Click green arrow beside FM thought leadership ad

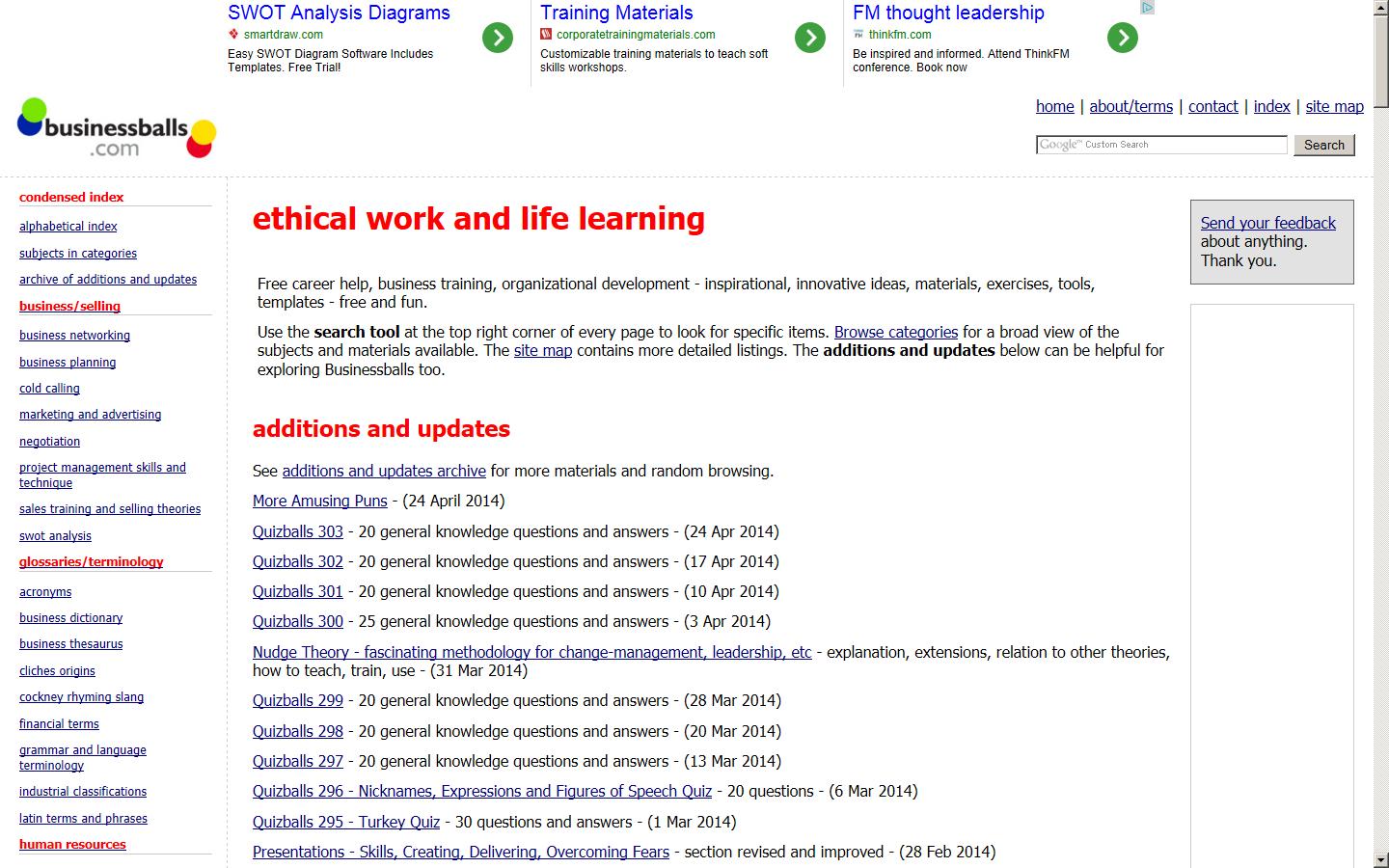point(1123,38)
